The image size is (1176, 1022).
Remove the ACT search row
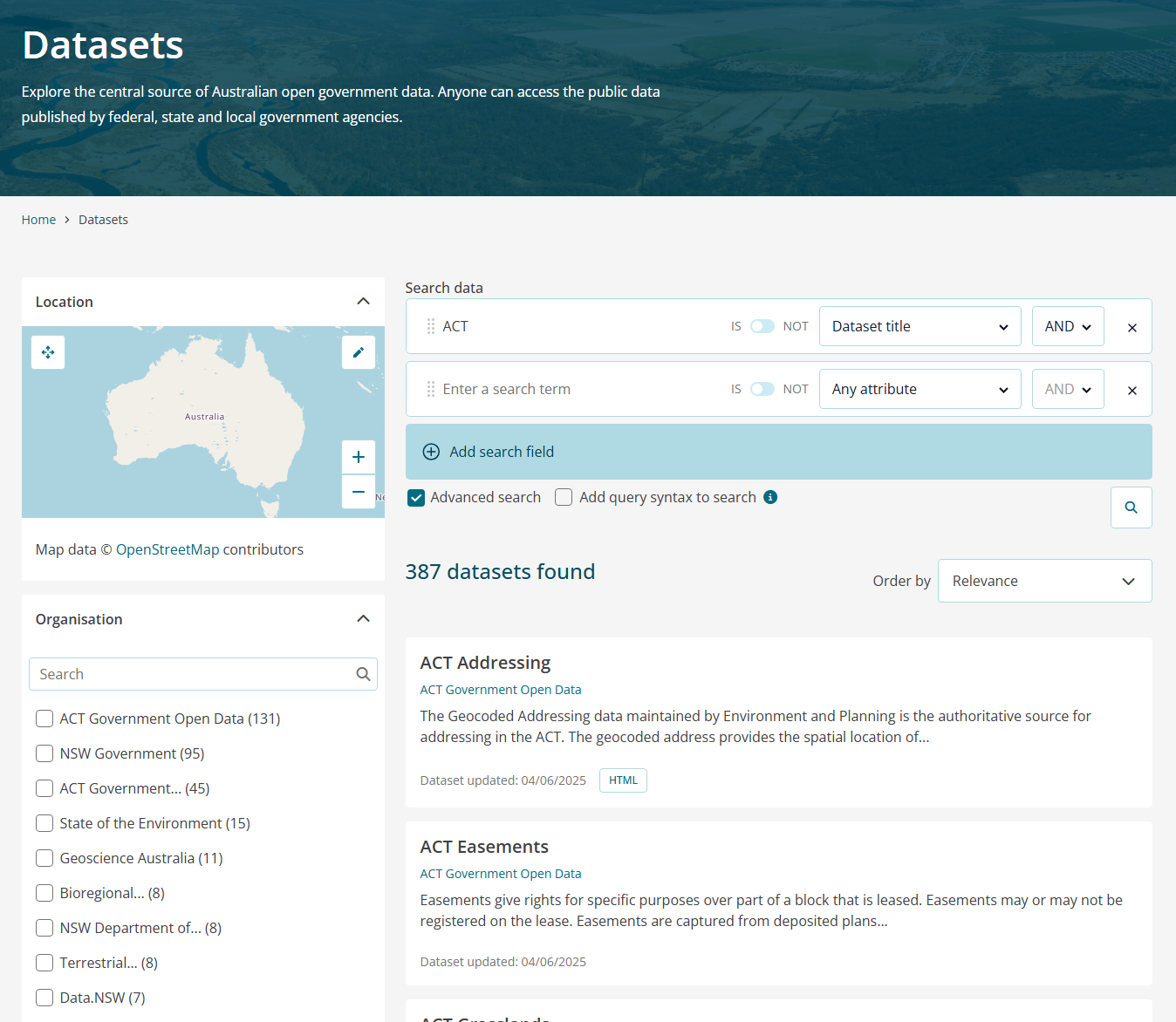point(1132,328)
